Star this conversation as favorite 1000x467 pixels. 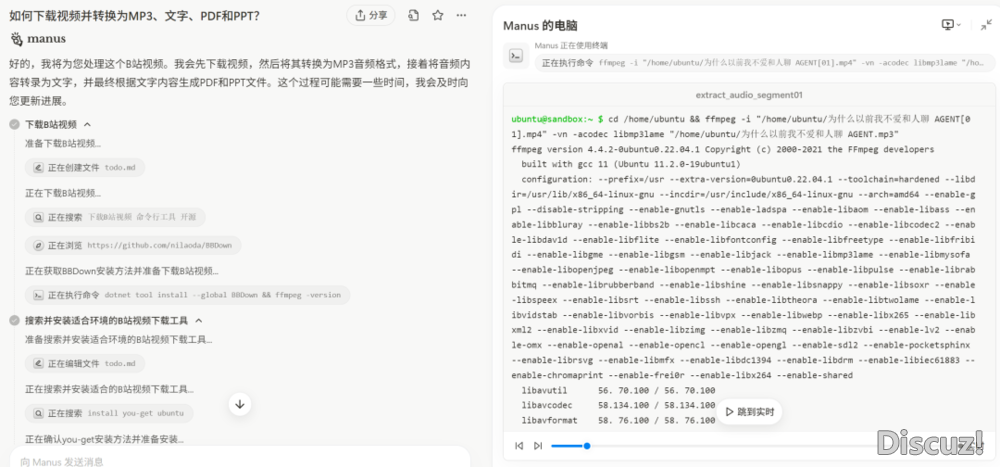coord(438,15)
